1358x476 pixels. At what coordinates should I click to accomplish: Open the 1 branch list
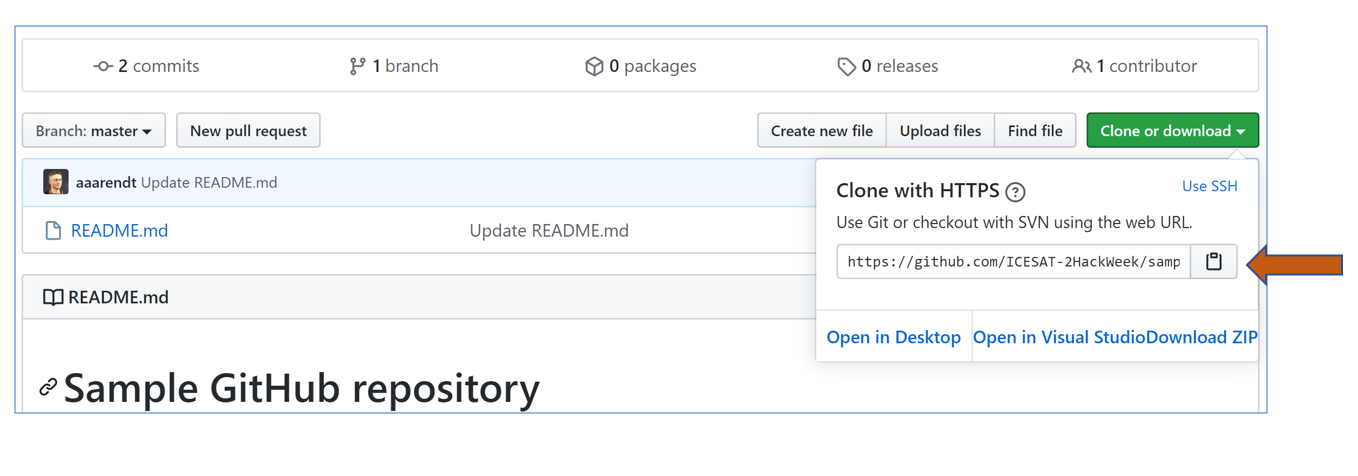[393, 66]
